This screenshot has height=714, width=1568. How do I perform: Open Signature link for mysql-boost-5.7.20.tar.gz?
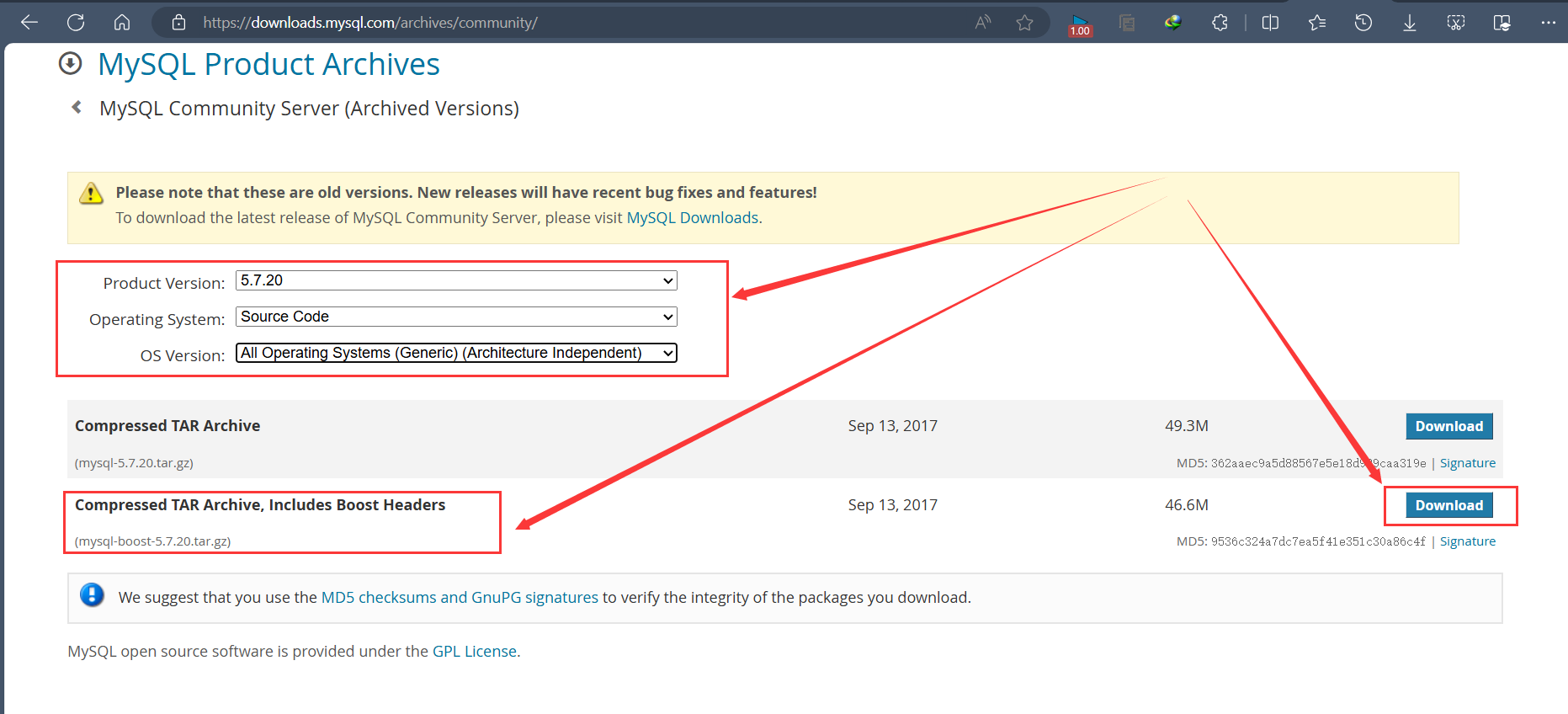(x=1468, y=541)
